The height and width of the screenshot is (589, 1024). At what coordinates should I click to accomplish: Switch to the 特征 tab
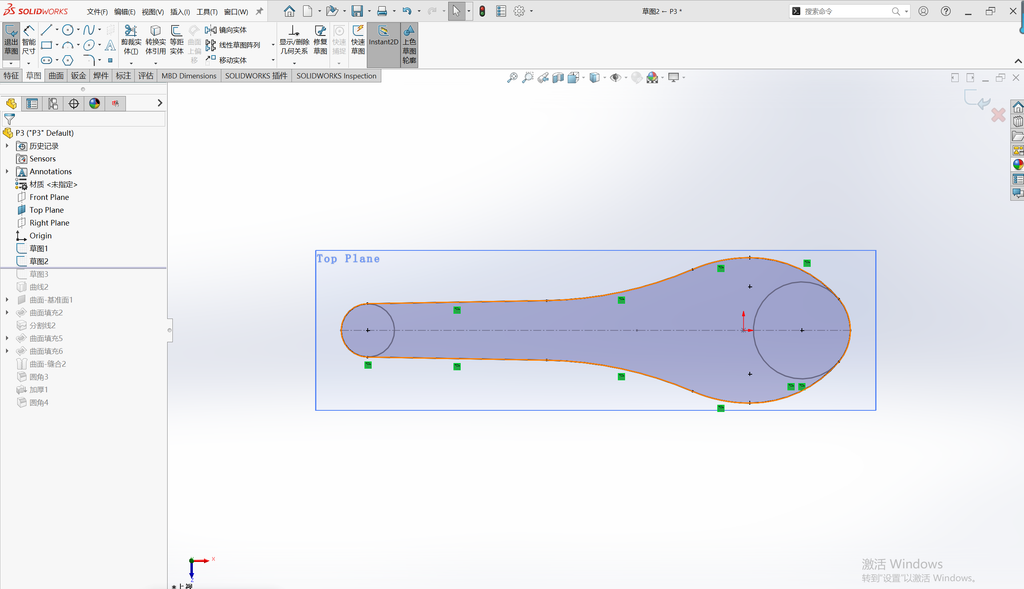pos(11,76)
